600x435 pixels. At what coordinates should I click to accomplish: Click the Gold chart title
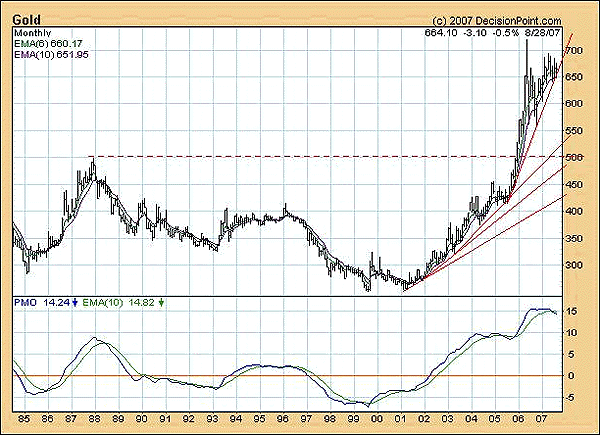coord(27,19)
